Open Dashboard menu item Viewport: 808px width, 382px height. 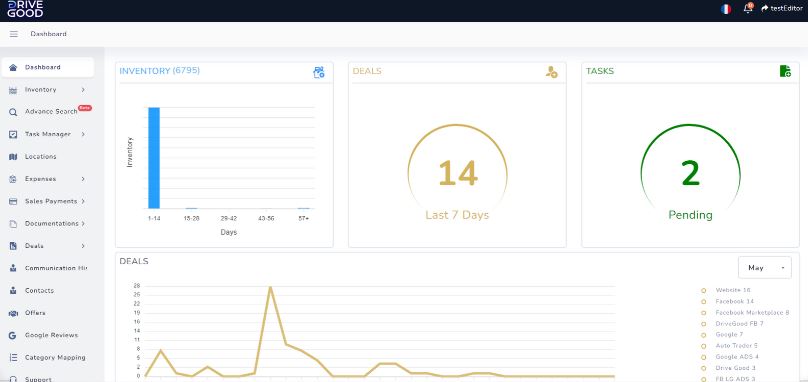click(x=48, y=67)
